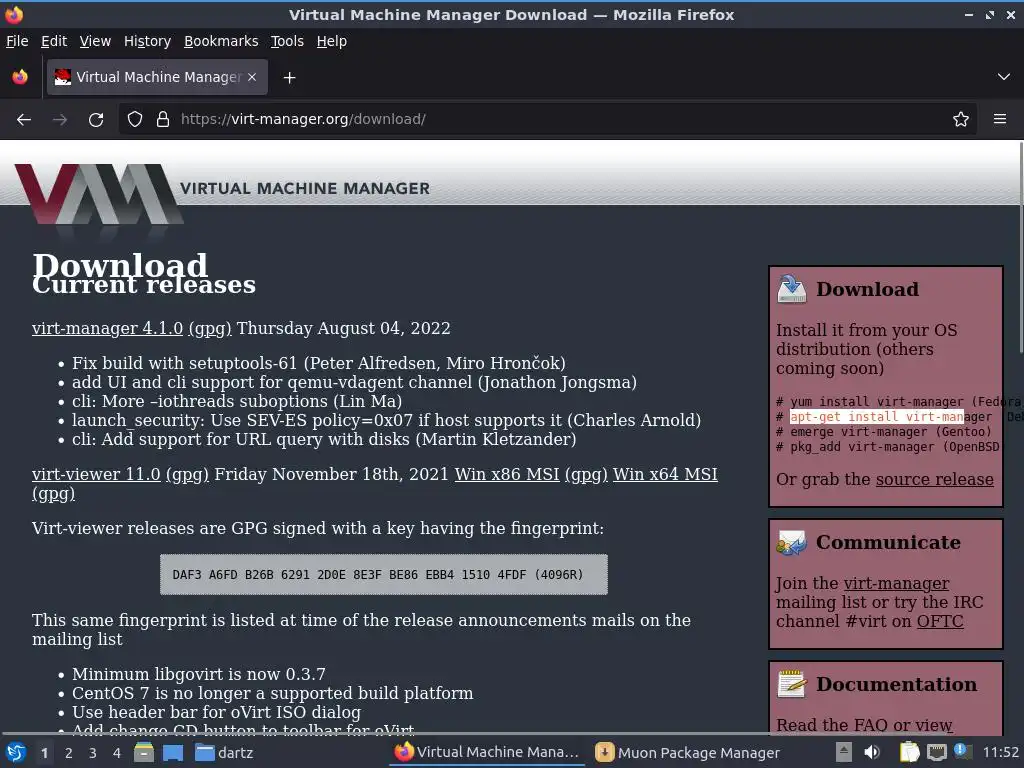Click the VMM logo in header
This screenshot has height=768, width=1024.
99,195
